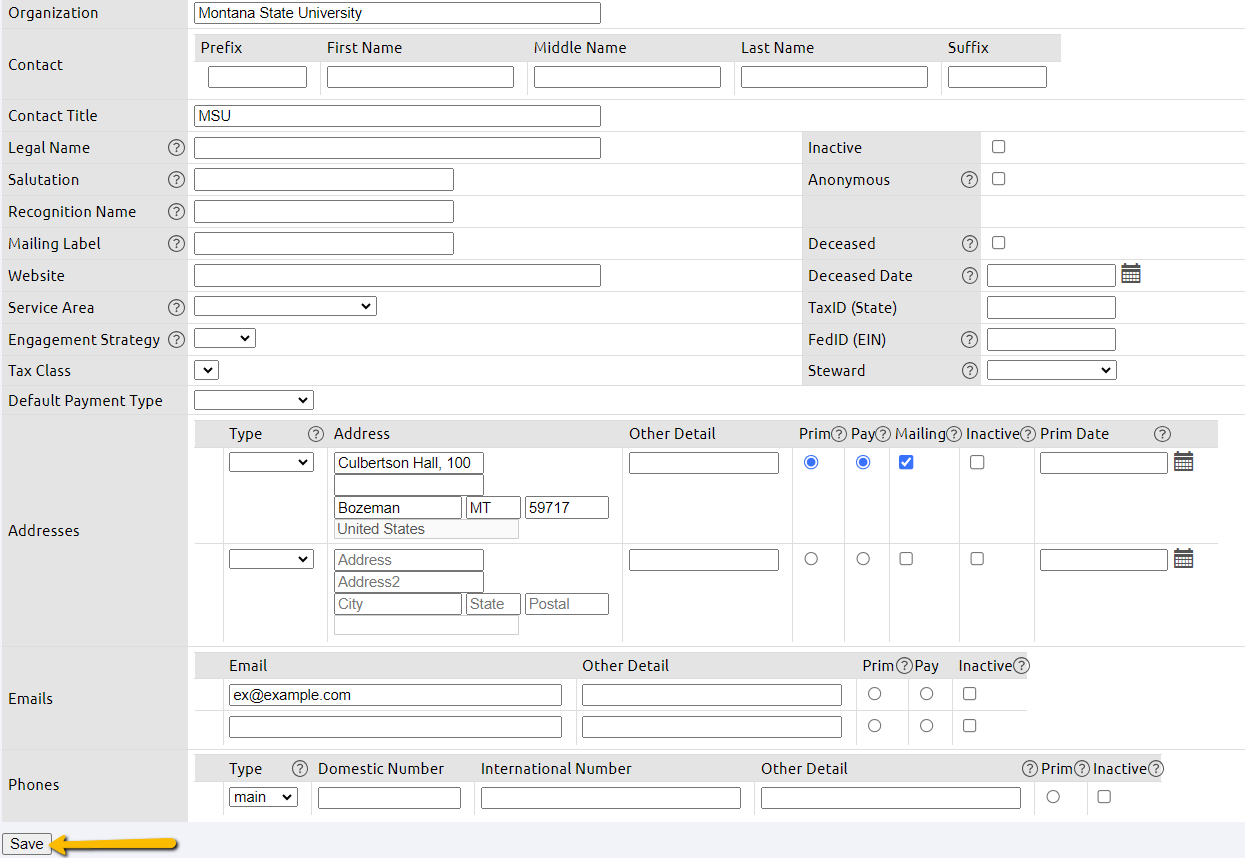Click help icon beside Anonymous

tap(969, 180)
